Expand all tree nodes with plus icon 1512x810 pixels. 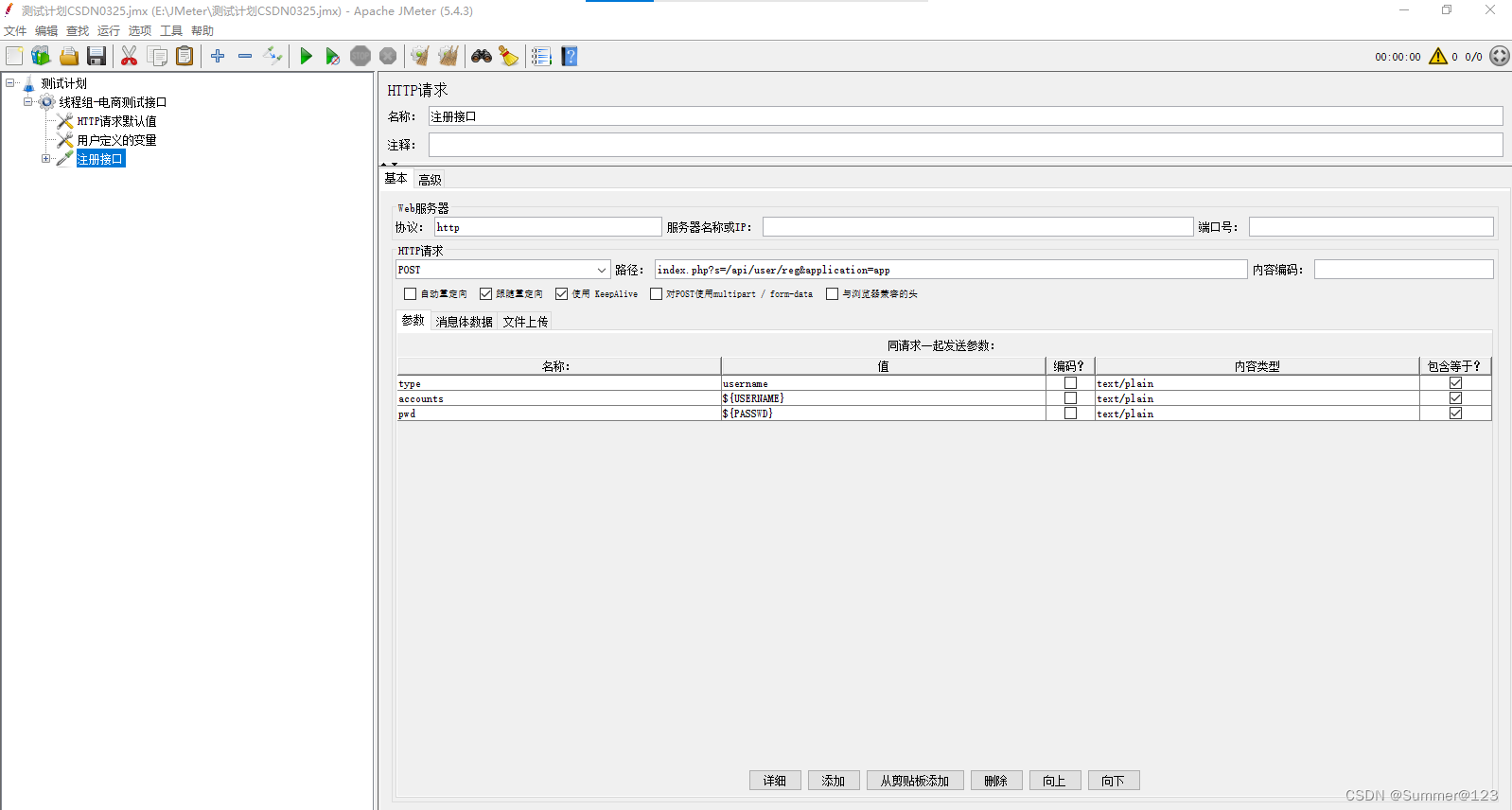pyautogui.click(x=218, y=57)
